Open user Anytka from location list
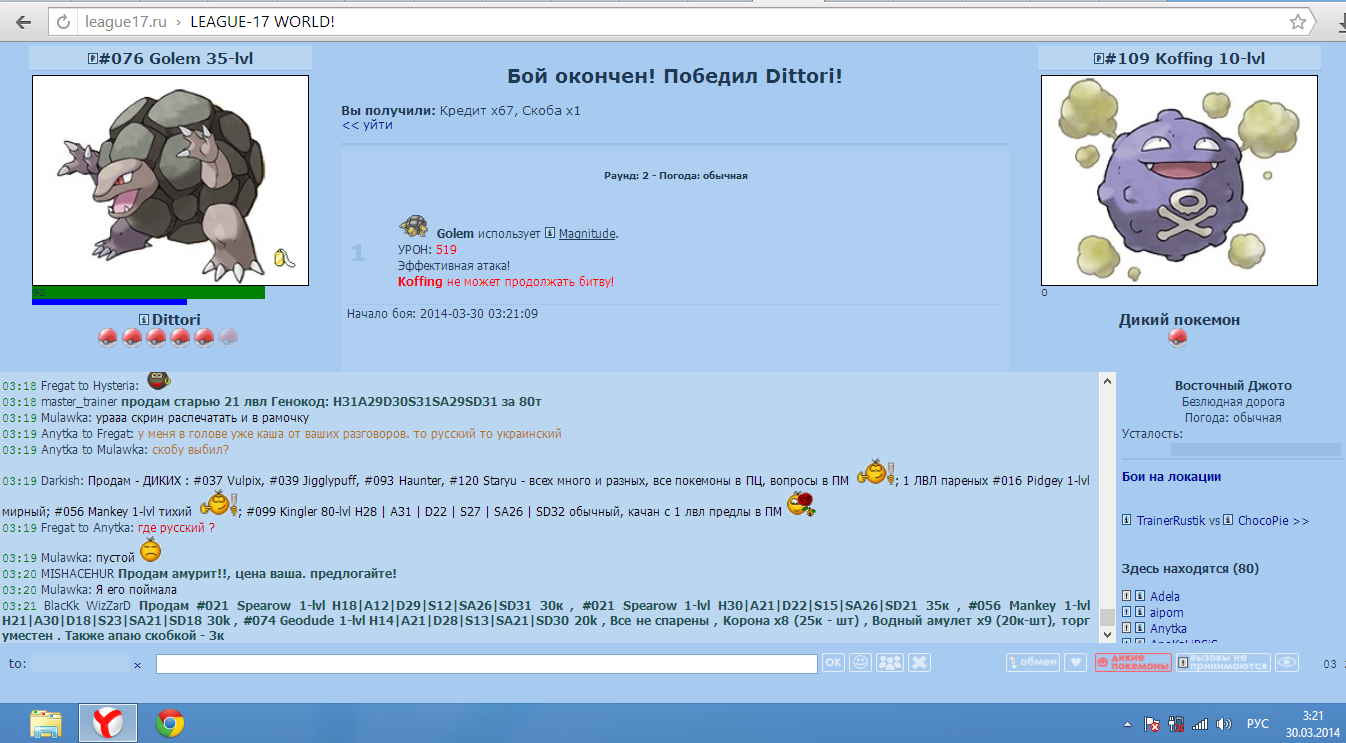 pos(1168,628)
